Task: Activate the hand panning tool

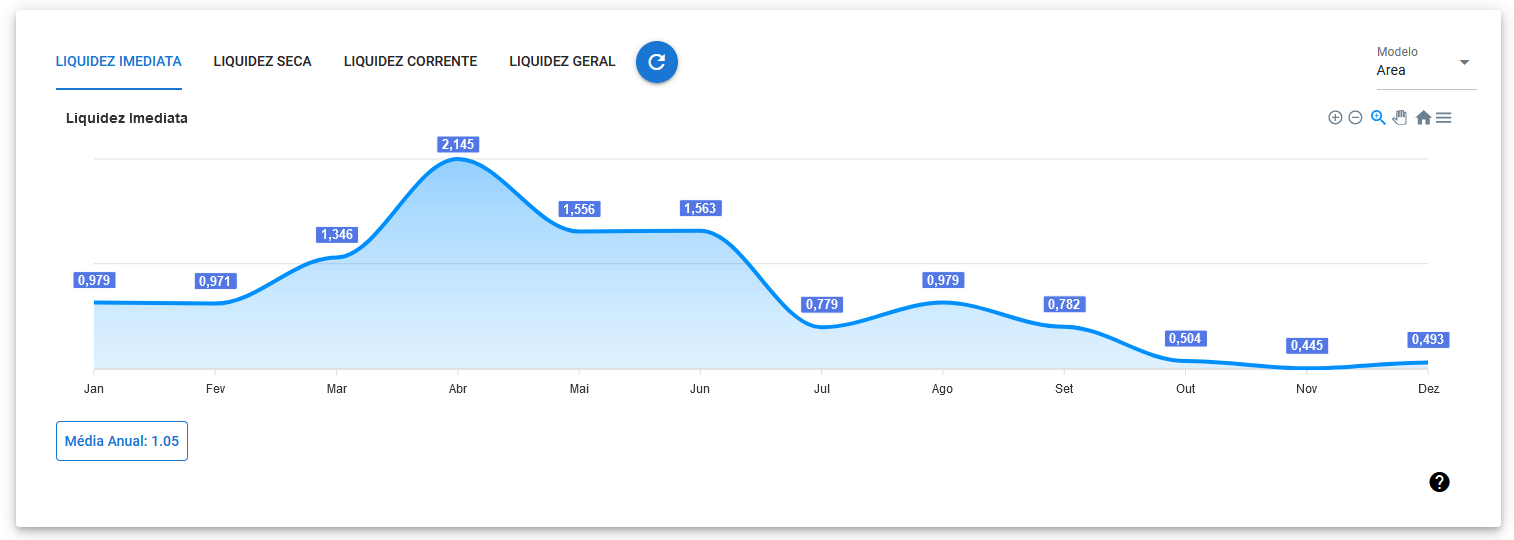Action: pos(1400,118)
